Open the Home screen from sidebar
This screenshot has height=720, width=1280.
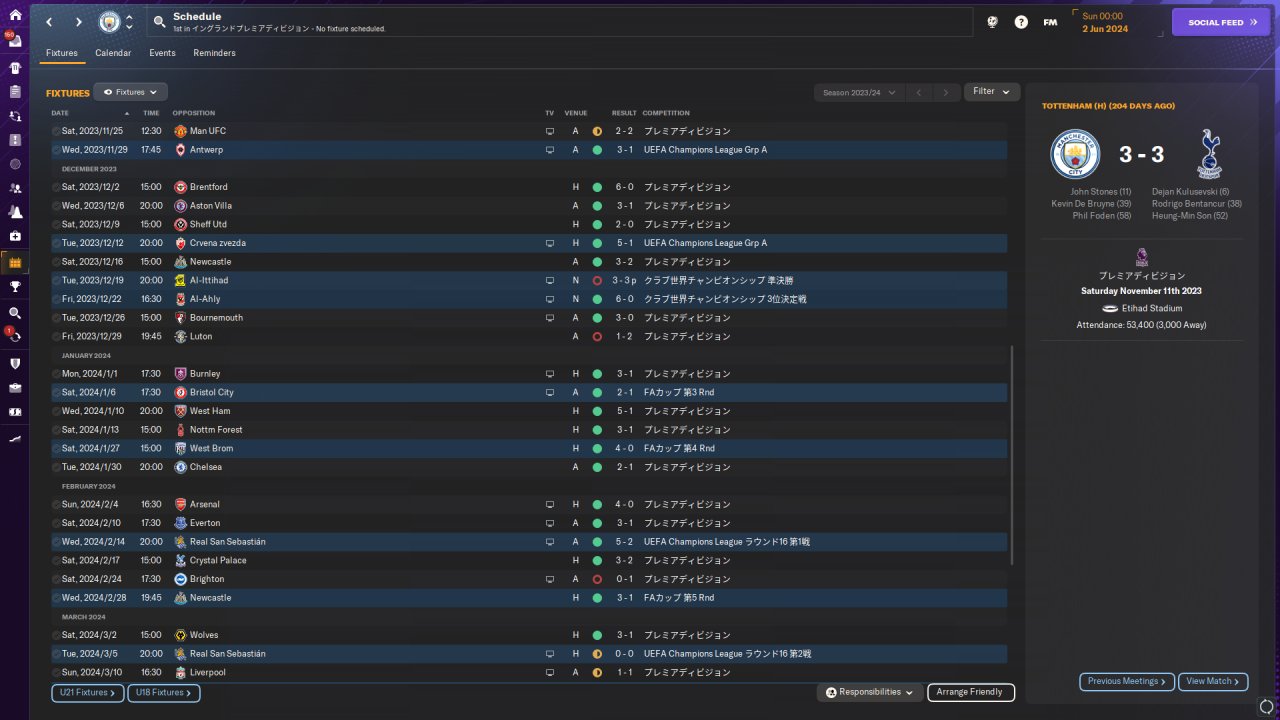(x=15, y=15)
